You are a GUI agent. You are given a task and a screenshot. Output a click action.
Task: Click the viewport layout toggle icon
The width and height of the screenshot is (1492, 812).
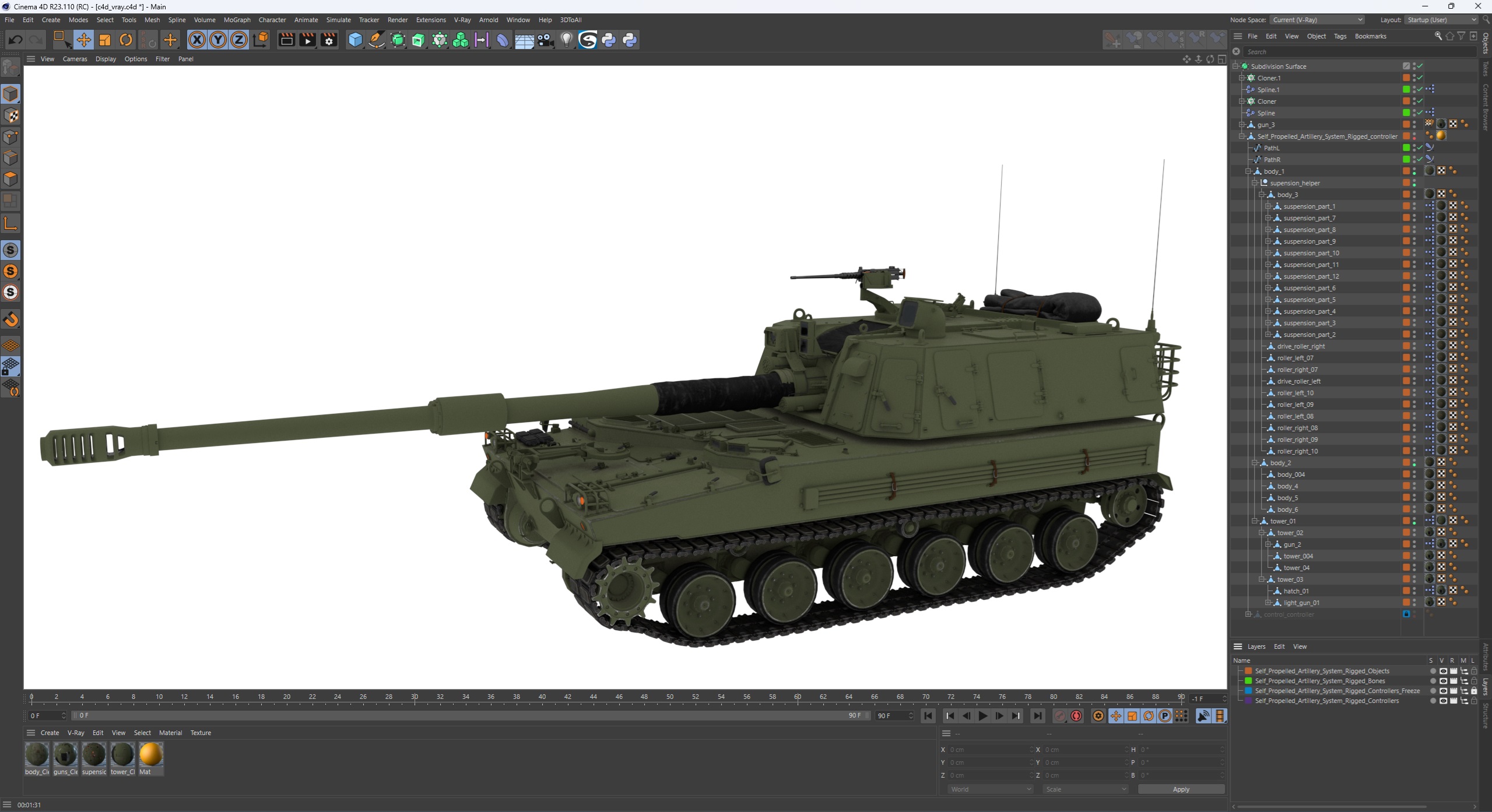(1221, 59)
